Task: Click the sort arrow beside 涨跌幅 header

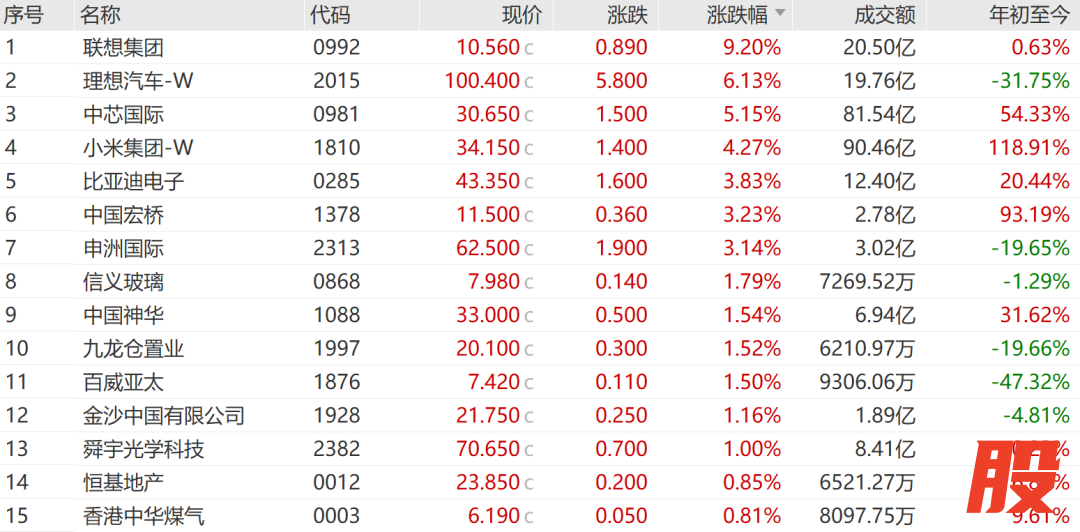Action: tap(780, 14)
